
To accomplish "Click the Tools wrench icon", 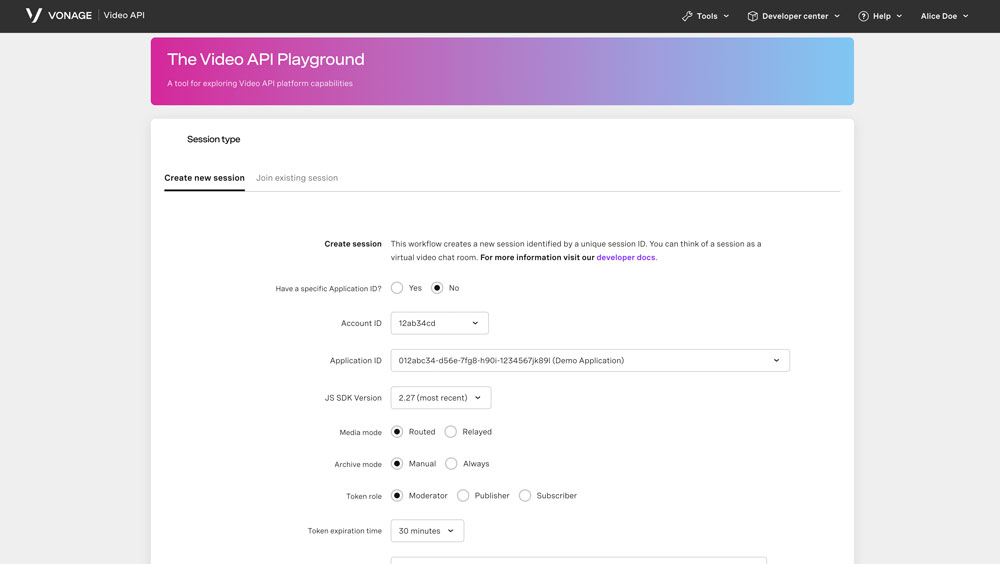I will pos(687,16).
